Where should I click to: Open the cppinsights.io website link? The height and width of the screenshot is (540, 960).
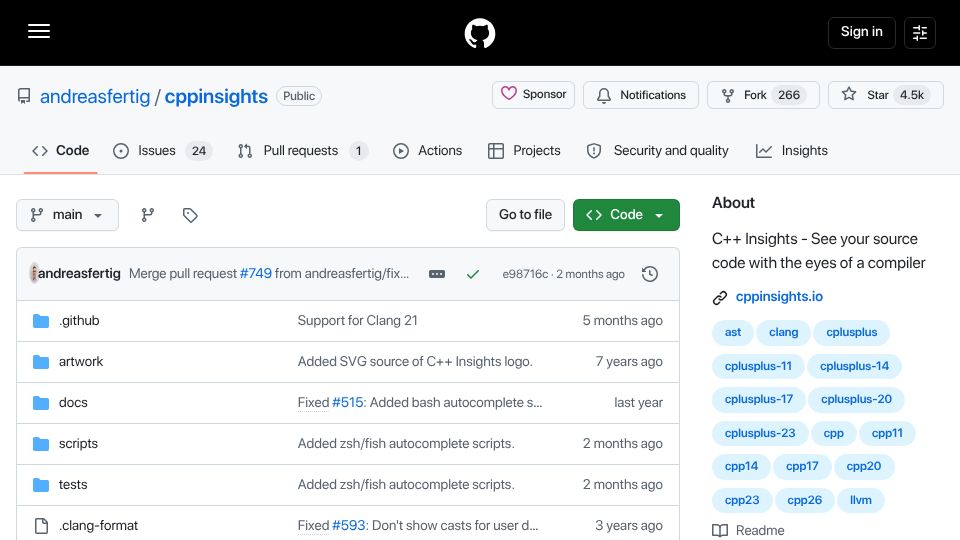click(x=779, y=297)
